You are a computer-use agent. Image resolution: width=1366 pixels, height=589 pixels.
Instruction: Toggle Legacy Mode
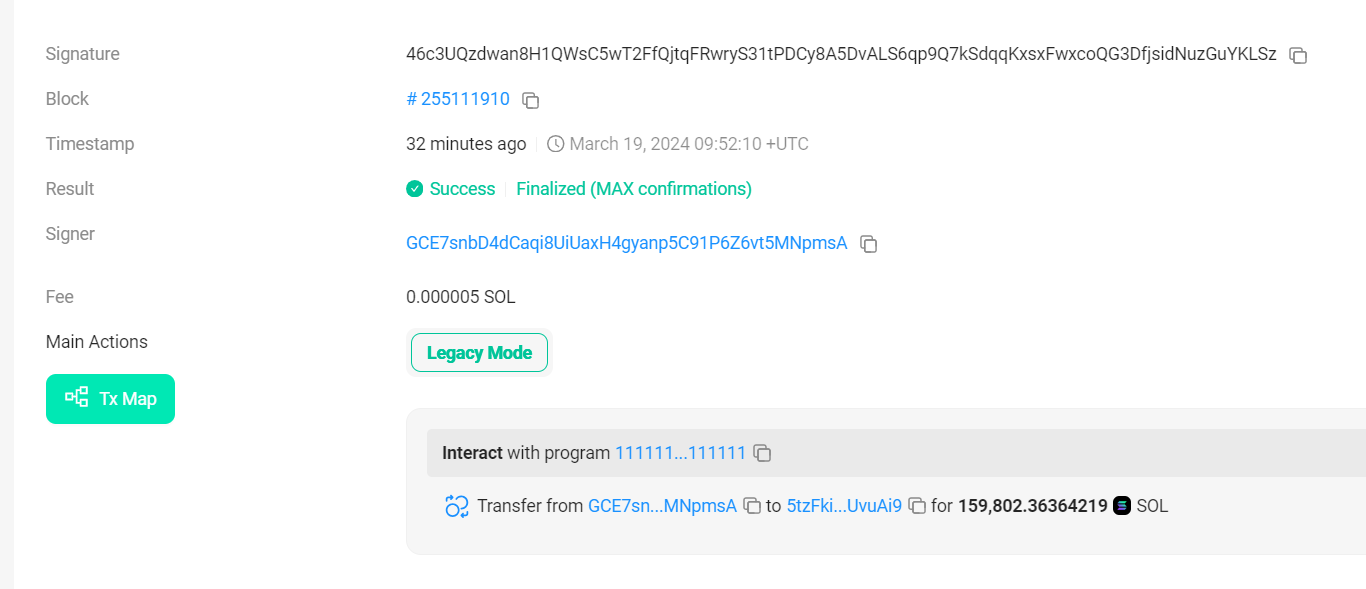[479, 353]
